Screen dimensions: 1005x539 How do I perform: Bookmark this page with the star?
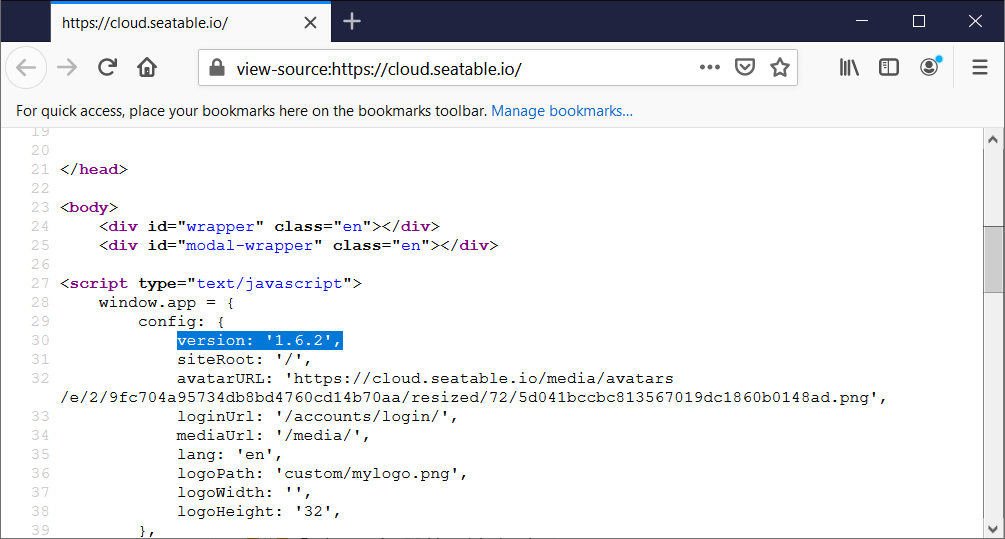779,68
